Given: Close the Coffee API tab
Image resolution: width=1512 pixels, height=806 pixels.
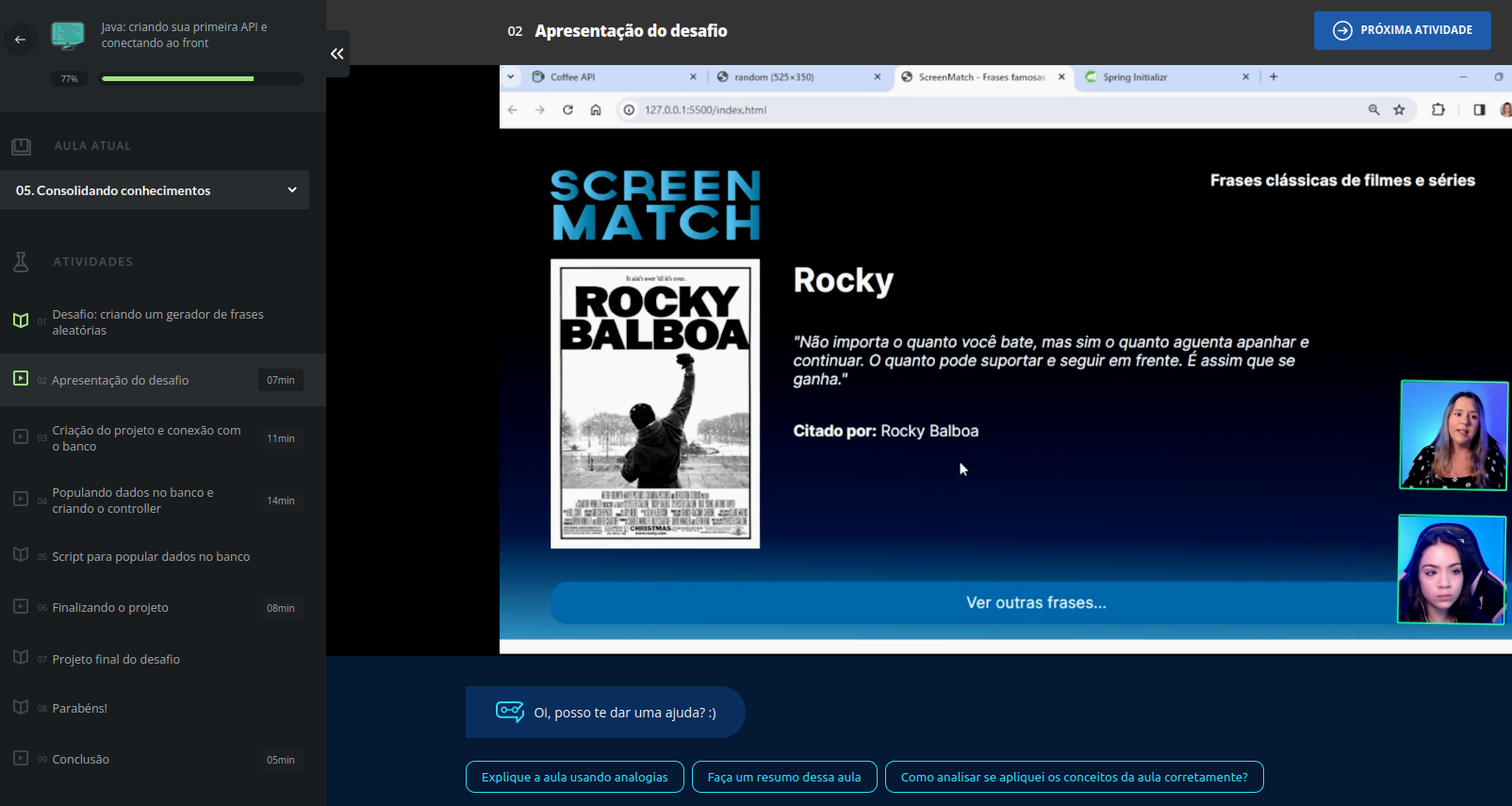Looking at the screenshot, I should (693, 77).
